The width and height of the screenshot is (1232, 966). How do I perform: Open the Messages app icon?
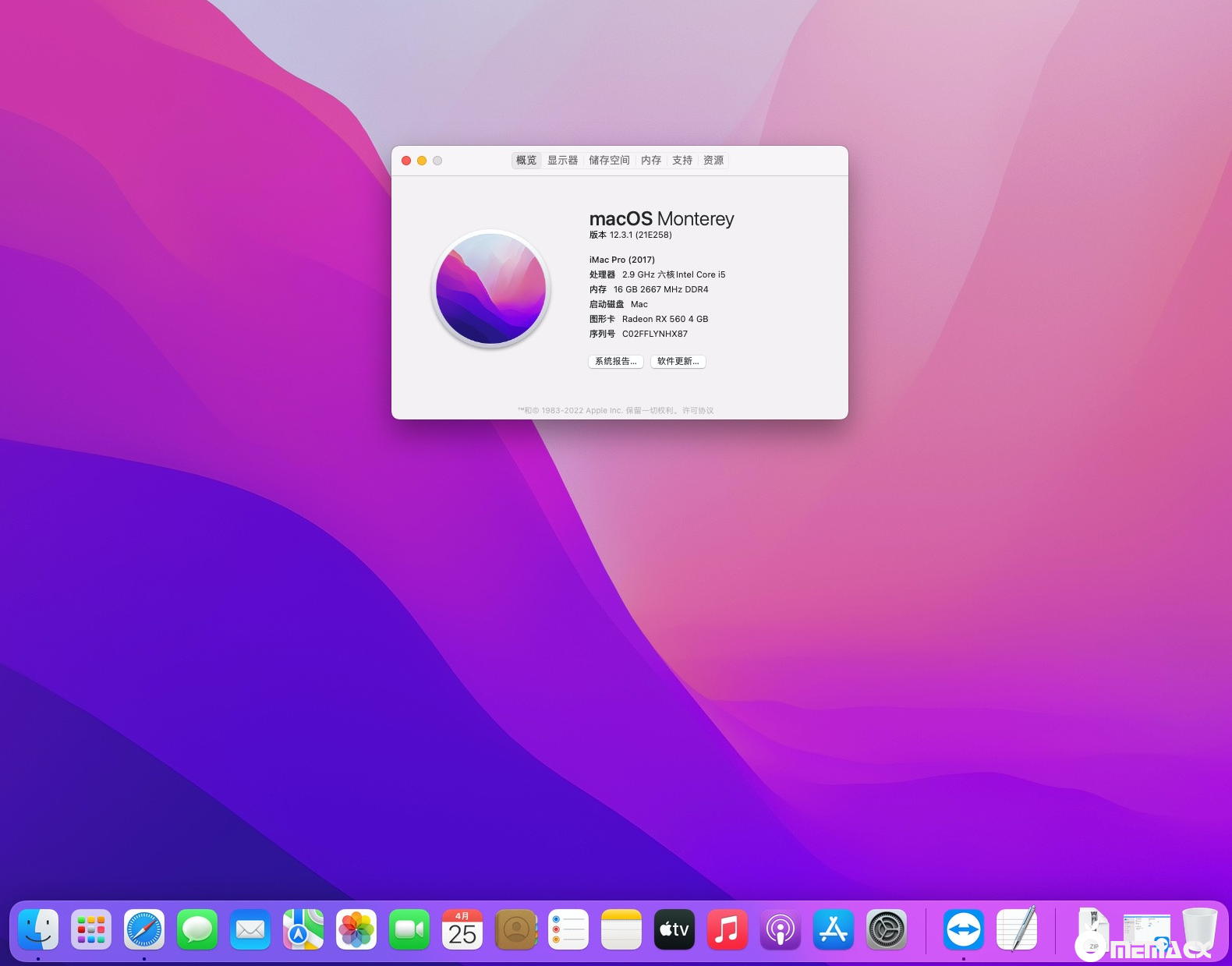[197, 929]
